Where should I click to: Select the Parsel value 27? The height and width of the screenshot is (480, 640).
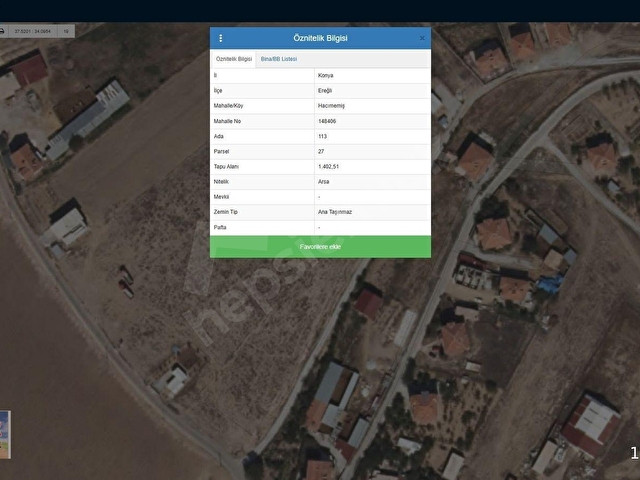[321, 151]
